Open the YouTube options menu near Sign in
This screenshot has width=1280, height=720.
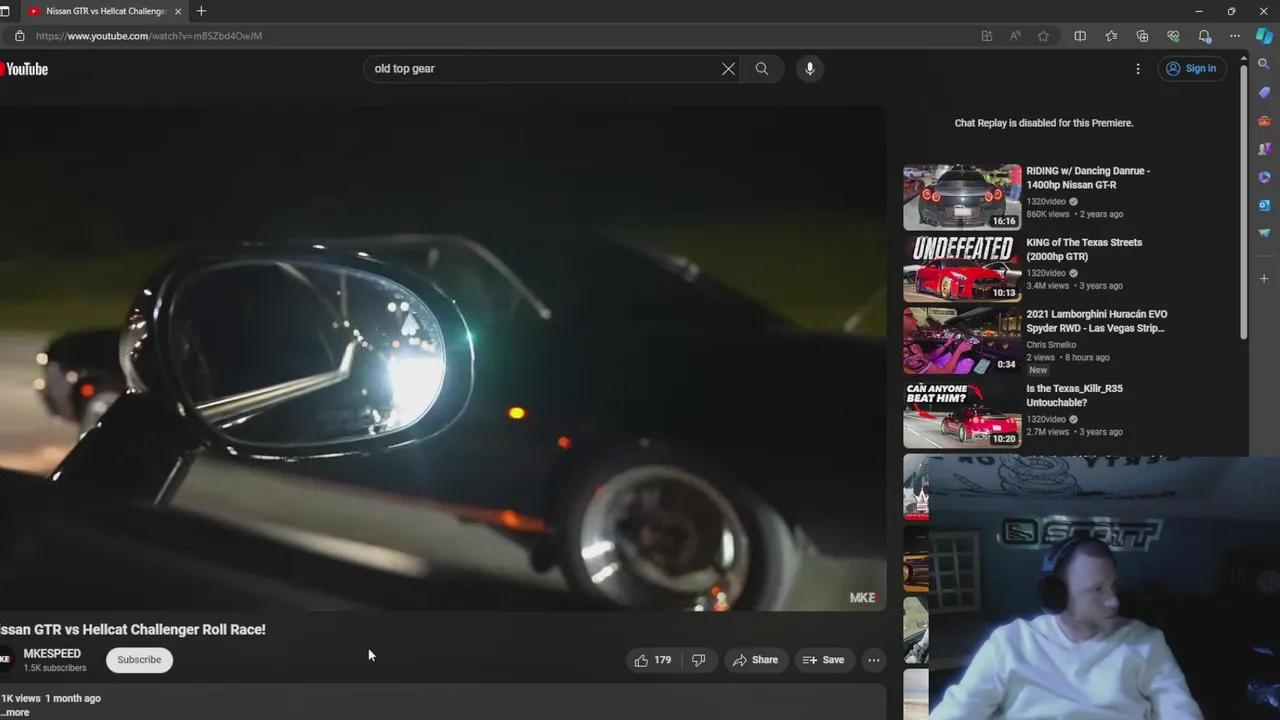(x=1138, y=68)
